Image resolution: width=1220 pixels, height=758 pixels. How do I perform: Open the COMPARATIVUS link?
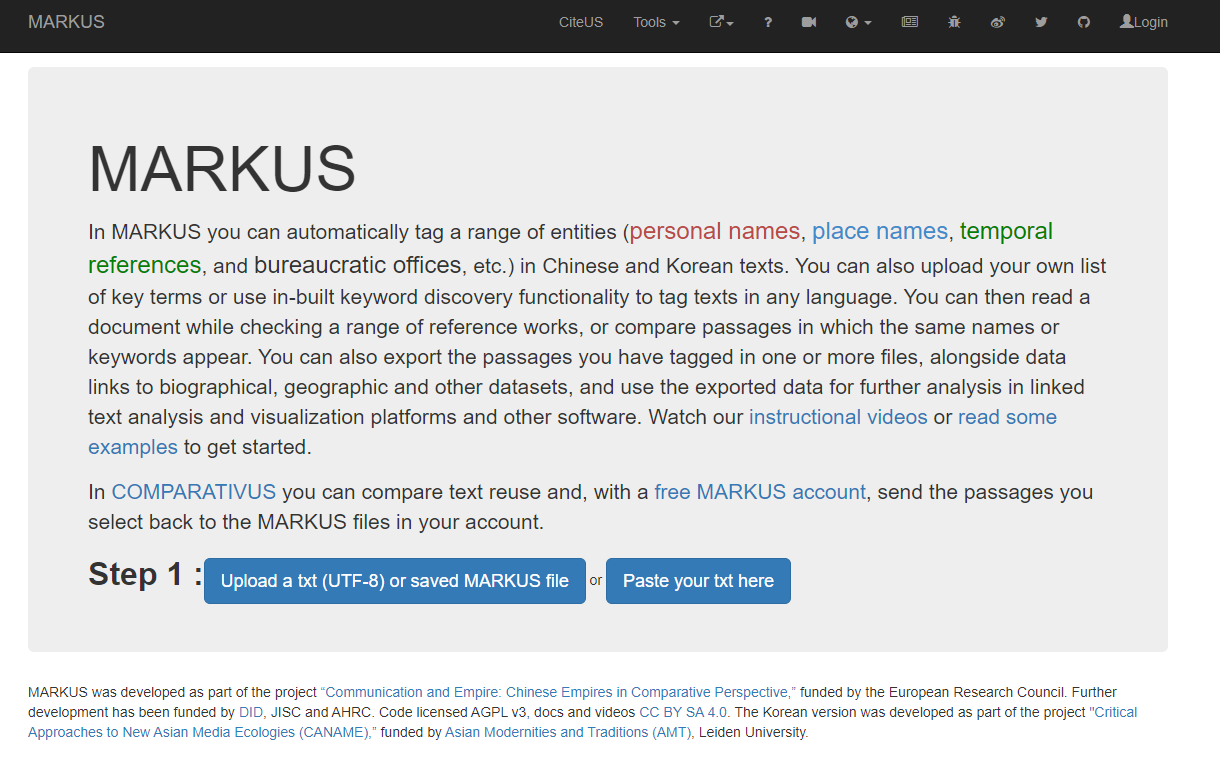[194, 492]
